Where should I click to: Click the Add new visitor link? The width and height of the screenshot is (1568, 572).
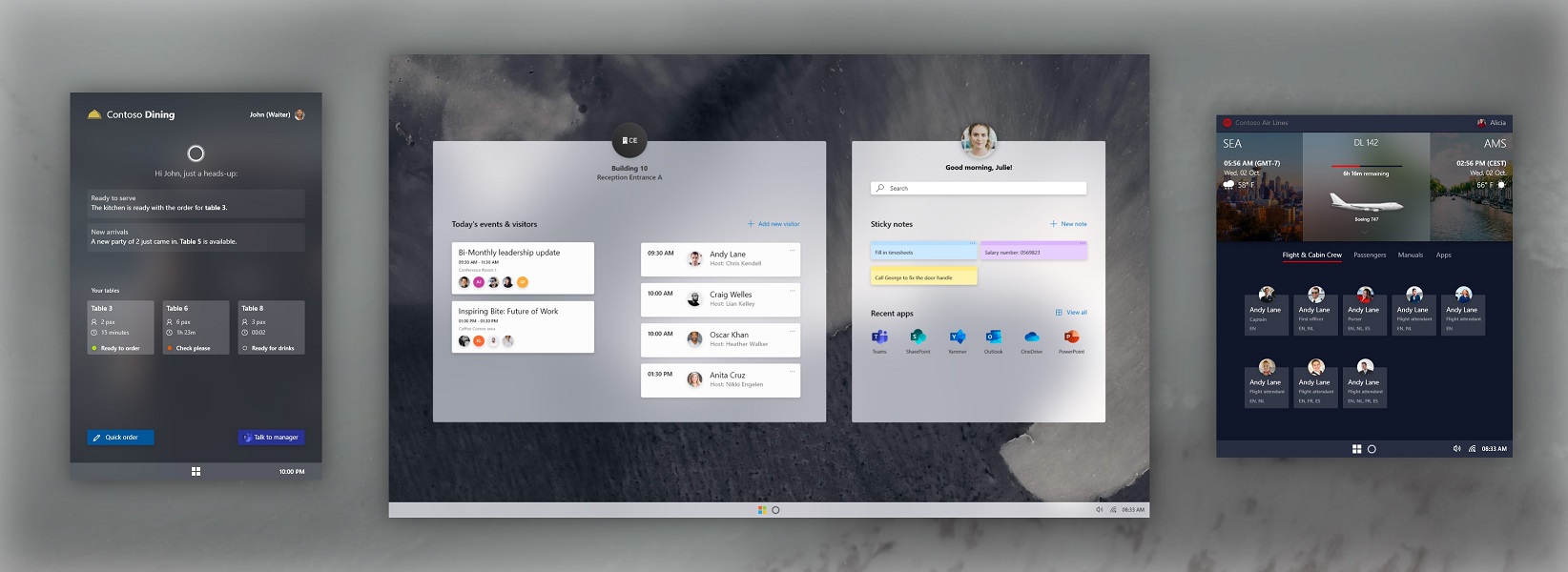774,224
